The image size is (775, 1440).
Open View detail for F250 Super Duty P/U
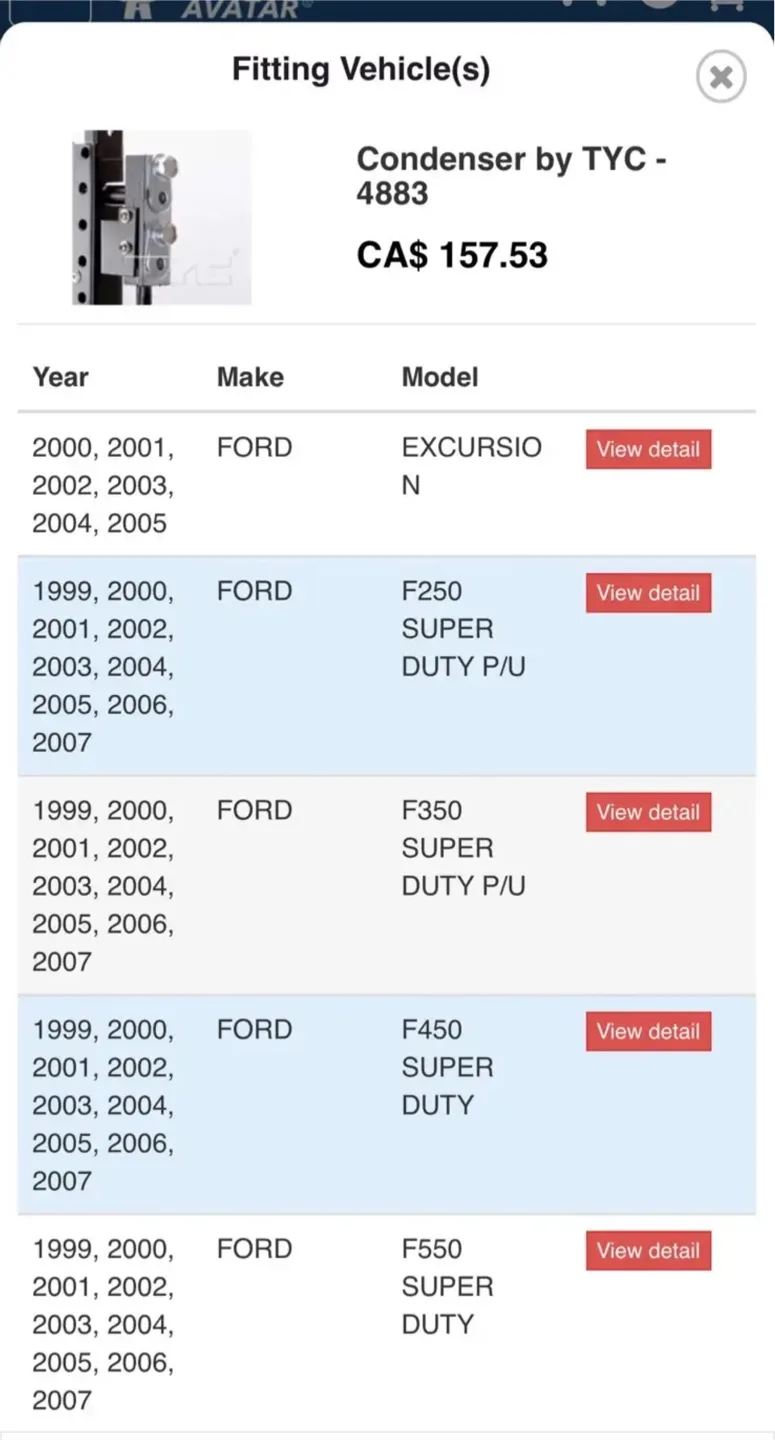point(648,593)
